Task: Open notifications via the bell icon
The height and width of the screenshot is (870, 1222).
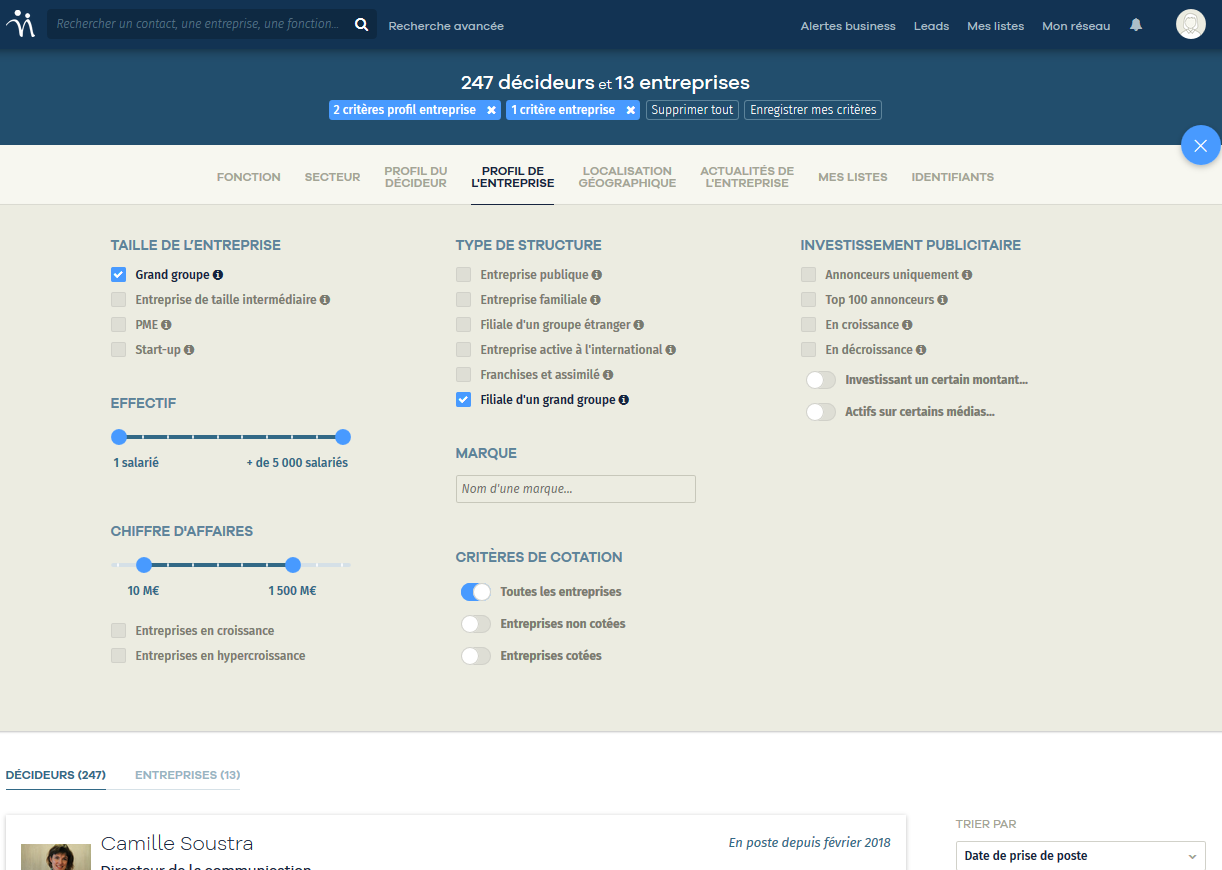Action: (1135, 25)
